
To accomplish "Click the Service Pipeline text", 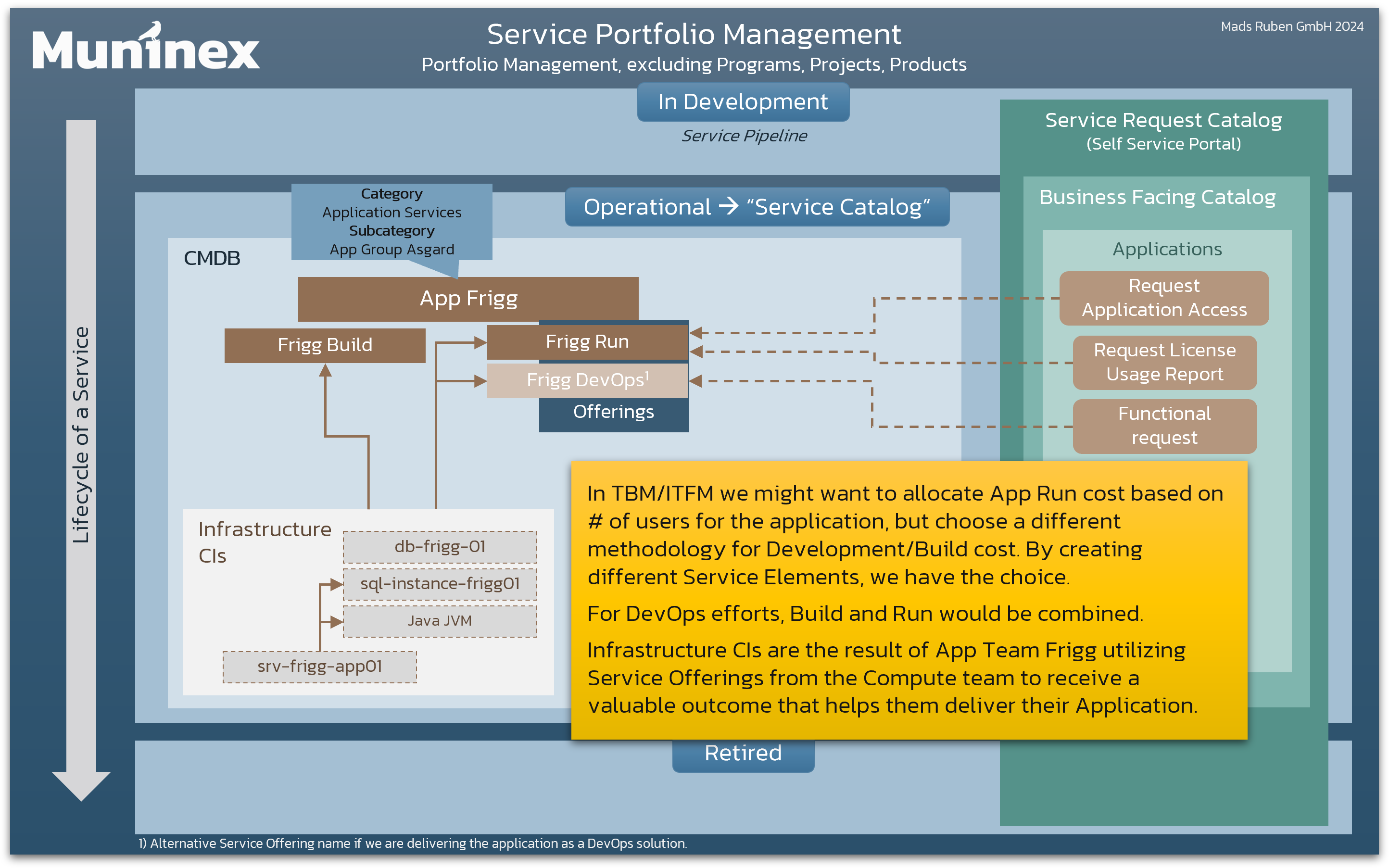I will (x=744, y=136).
